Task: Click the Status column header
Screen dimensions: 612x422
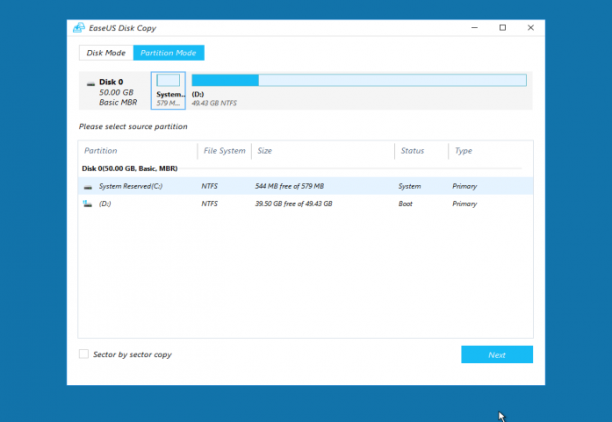Action: (413, 151)
